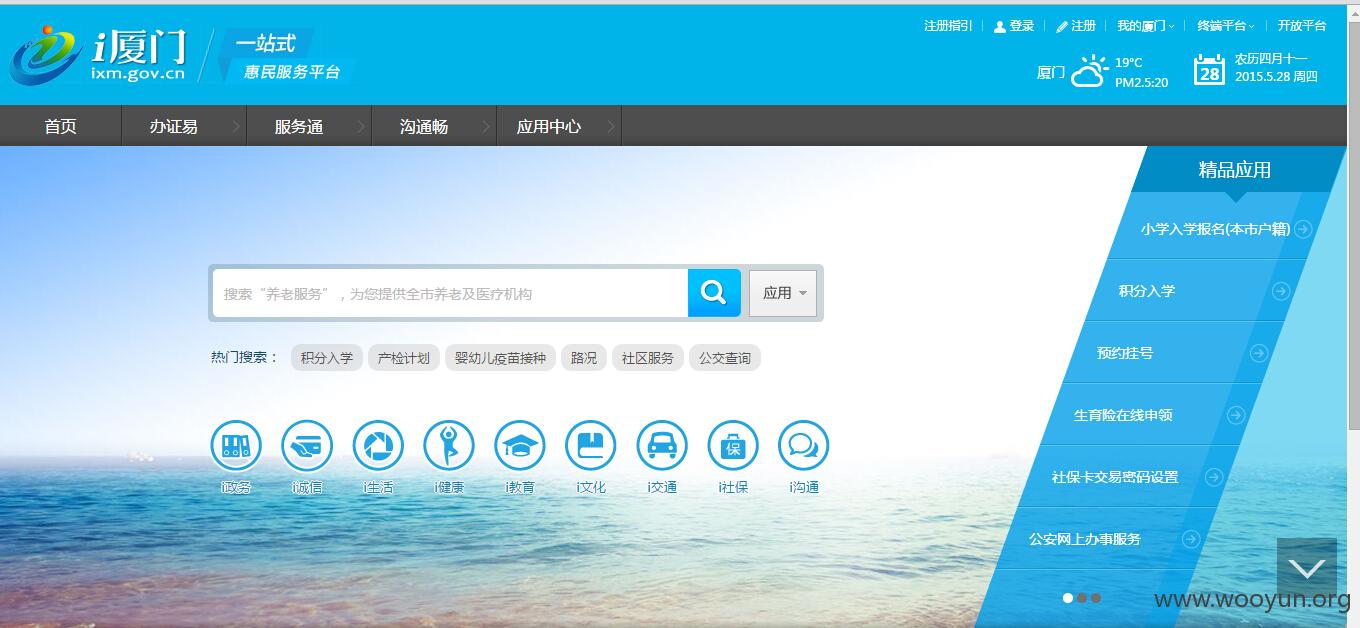Click arrow icon beside 小学入学报名(本市户籍)

pos(1303,229)
